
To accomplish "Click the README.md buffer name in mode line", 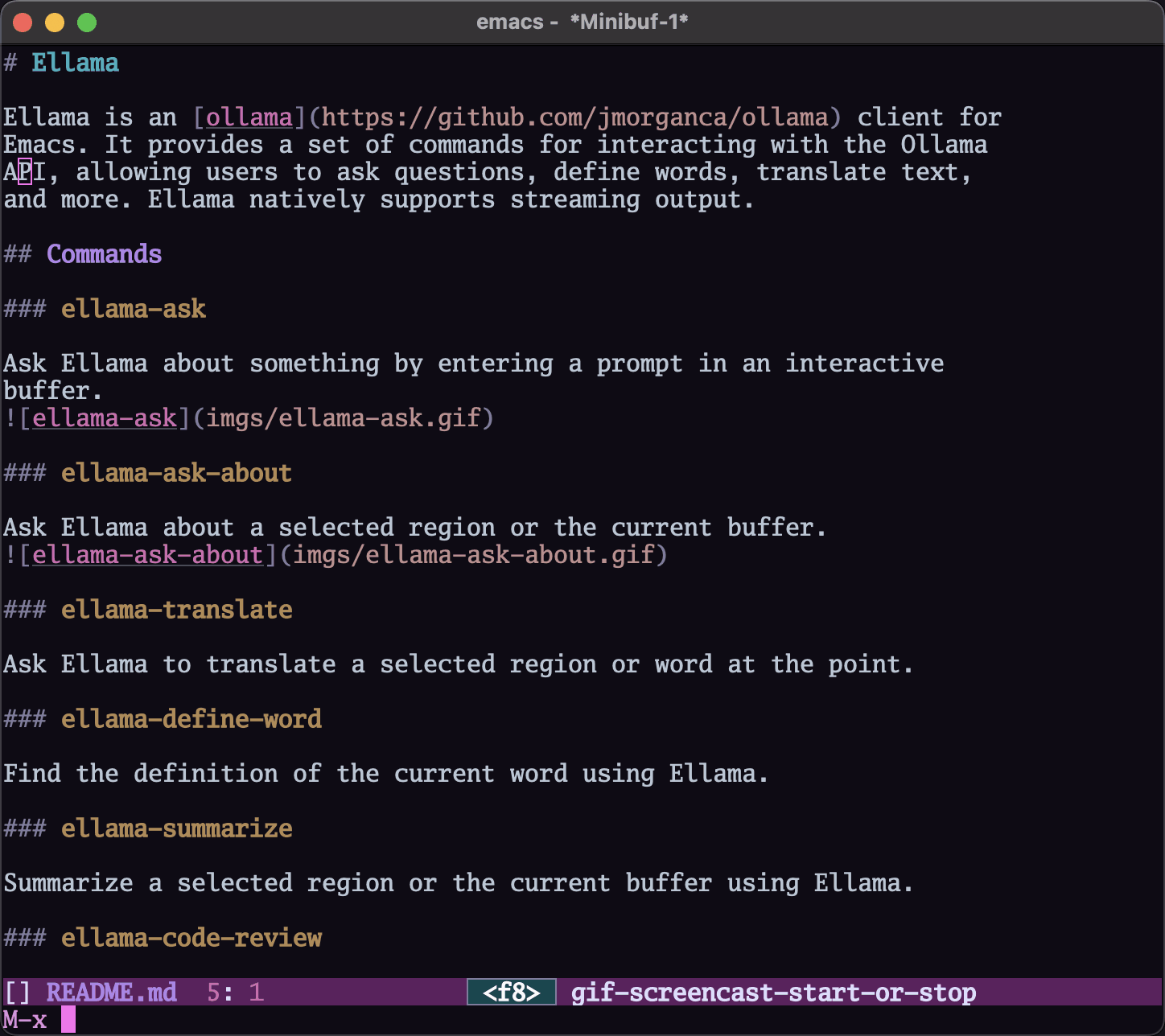I will 112,993.
